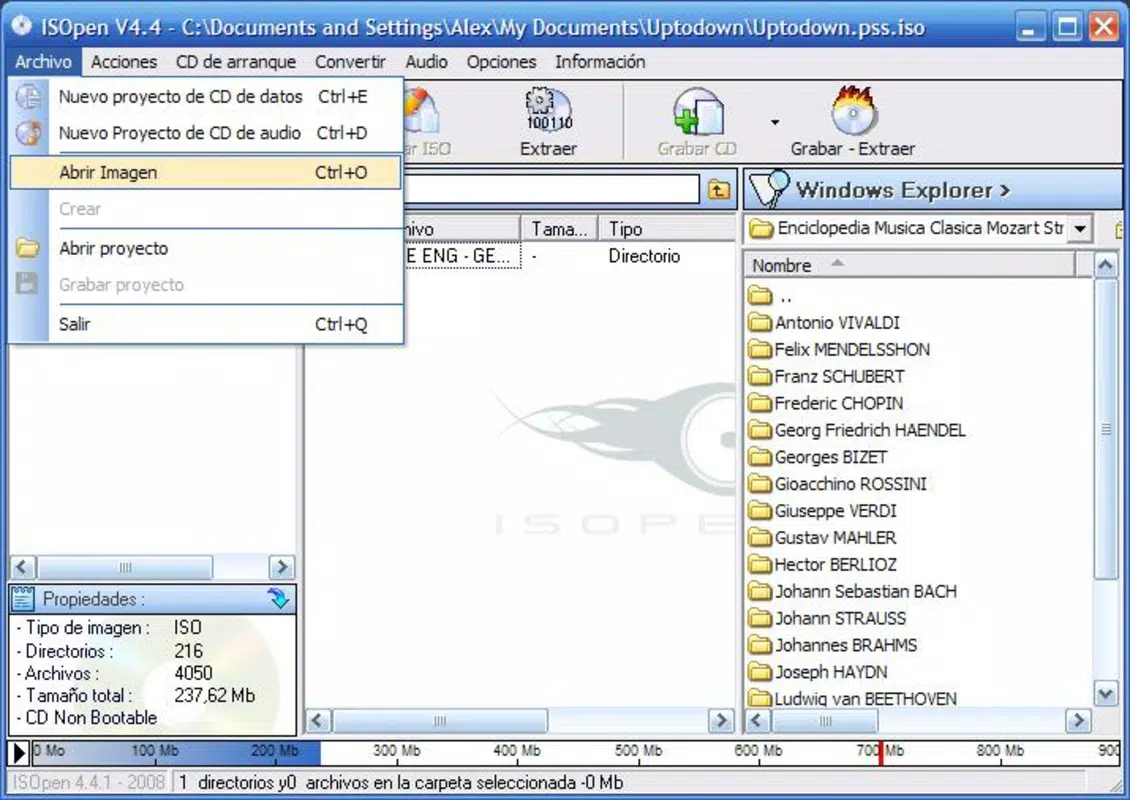Click the play arrow on capacity bar
The height and width of the screenshot is (800, 1130).
tap(19, 752)
